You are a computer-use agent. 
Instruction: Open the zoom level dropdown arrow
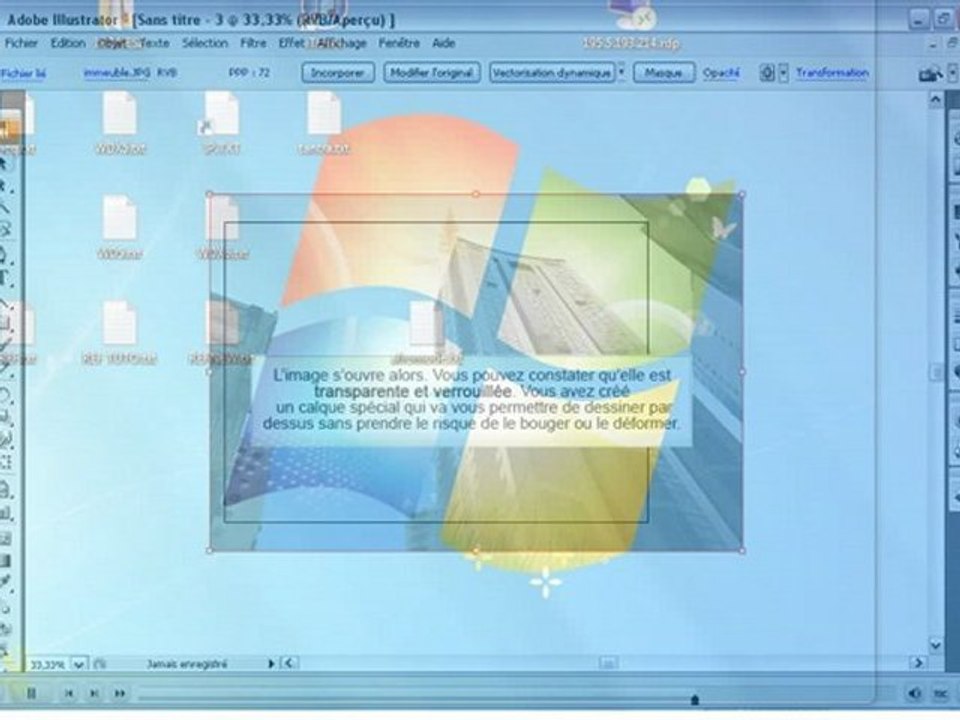pos(80,664)
